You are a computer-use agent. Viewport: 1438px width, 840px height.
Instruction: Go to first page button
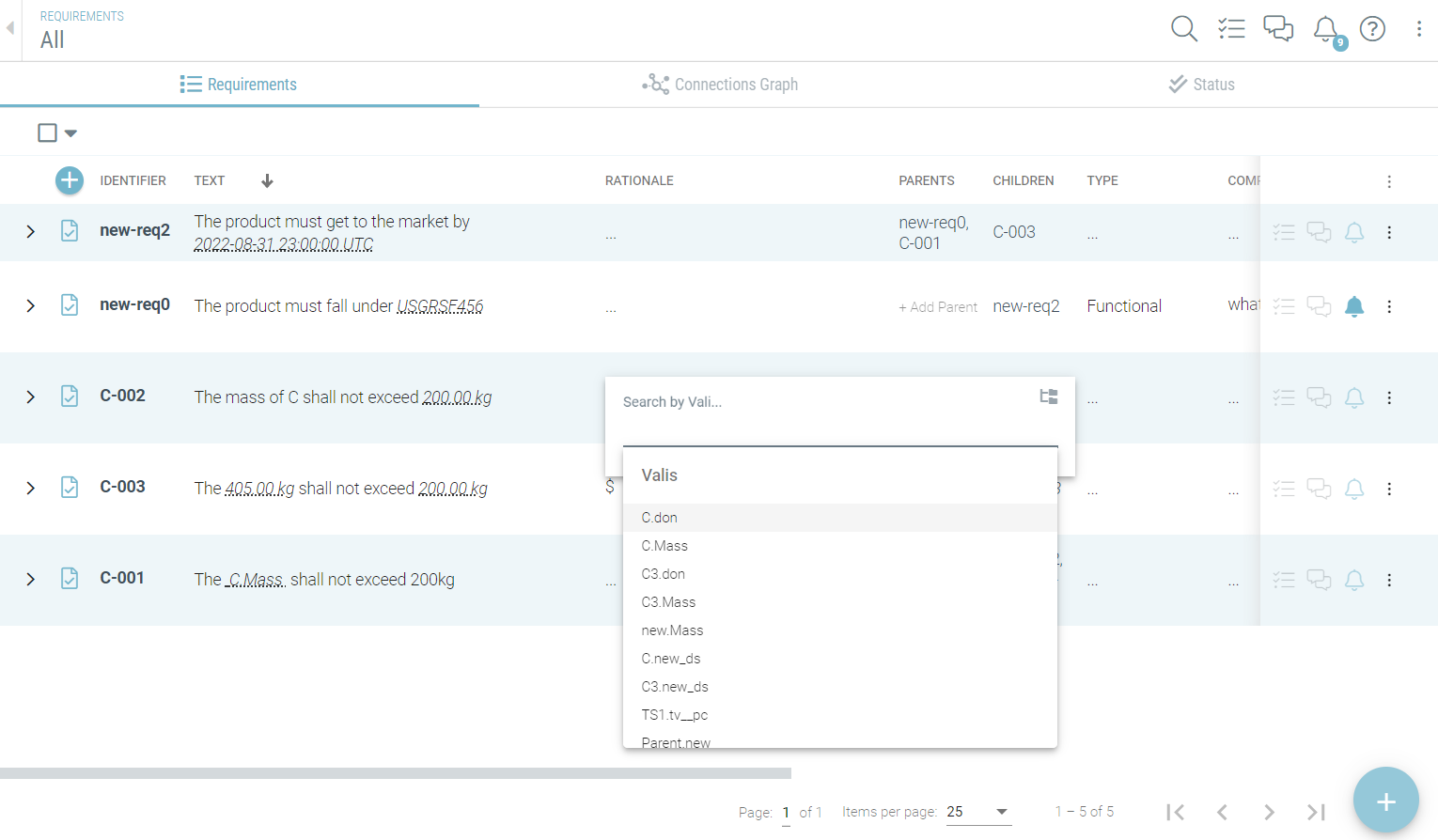tap(1175, 812)
